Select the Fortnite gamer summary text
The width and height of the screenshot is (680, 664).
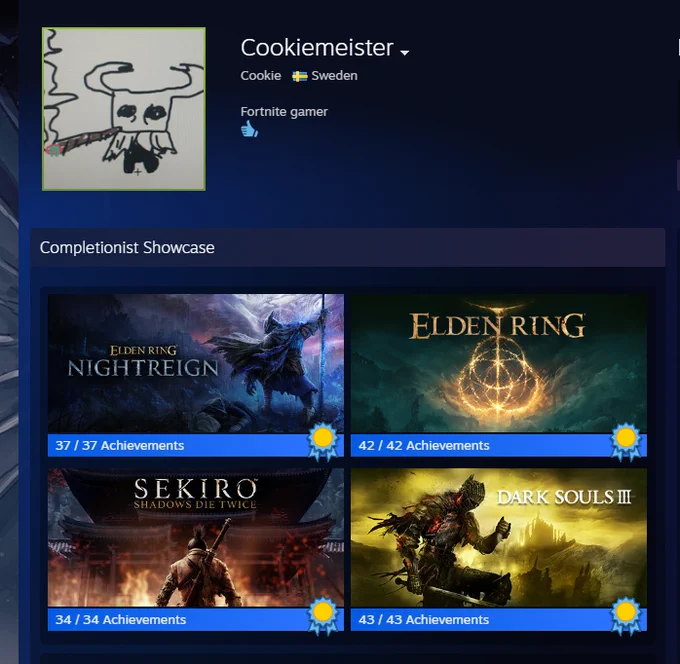(284, 111)
